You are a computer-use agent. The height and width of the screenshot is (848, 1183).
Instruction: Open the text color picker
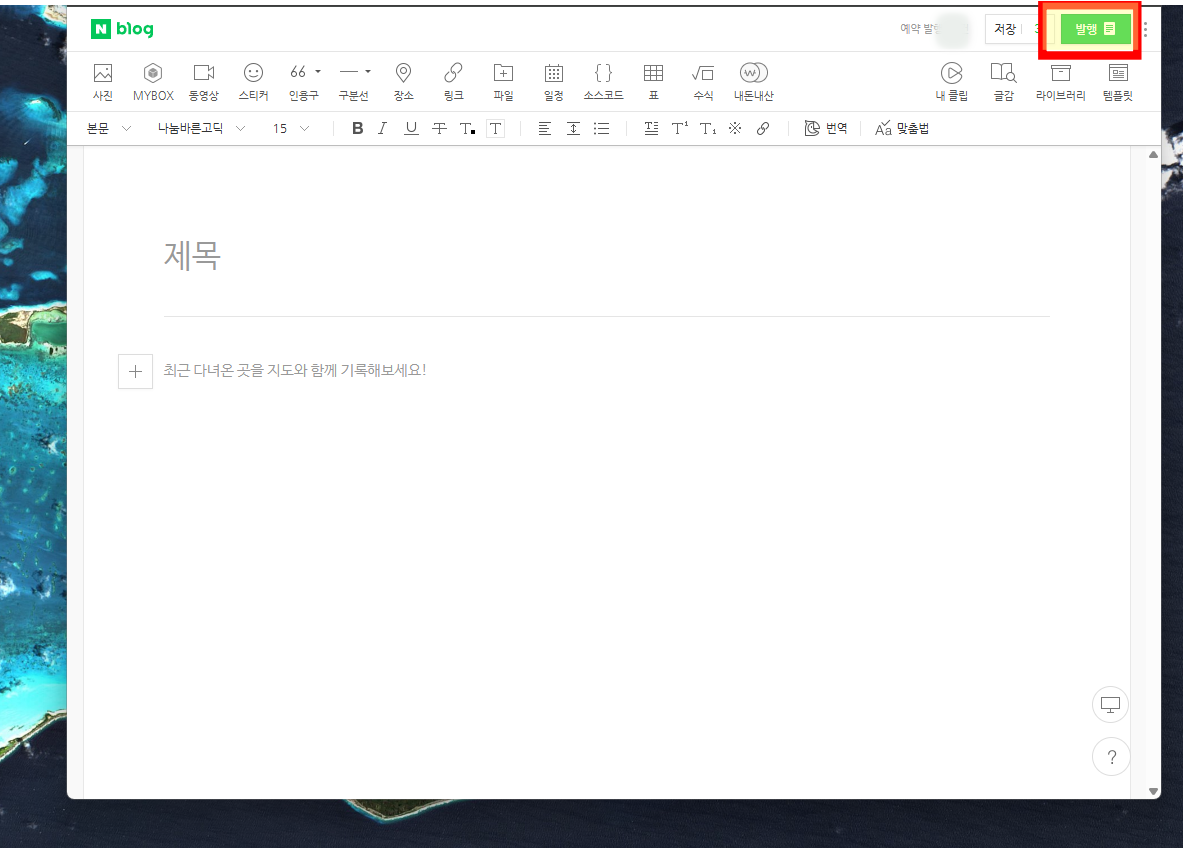pos(468,128)
